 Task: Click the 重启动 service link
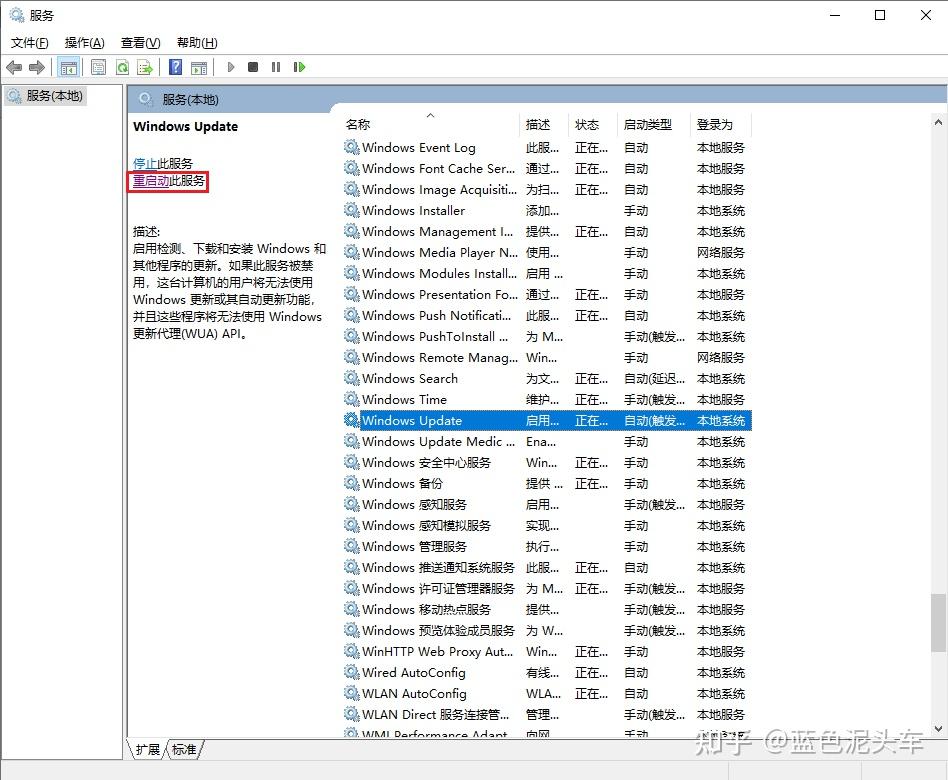[x=151, y=181]
